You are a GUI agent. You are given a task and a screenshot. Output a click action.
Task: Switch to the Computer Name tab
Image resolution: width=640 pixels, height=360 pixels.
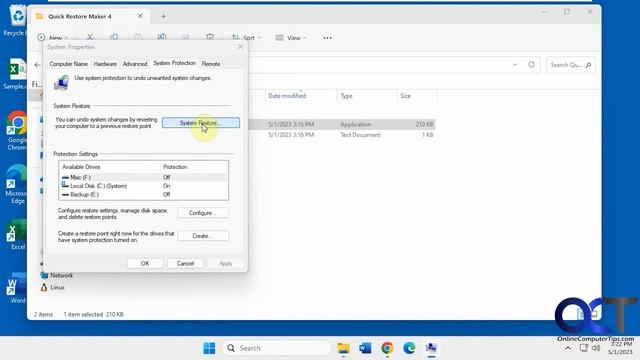tap(69, 64)
